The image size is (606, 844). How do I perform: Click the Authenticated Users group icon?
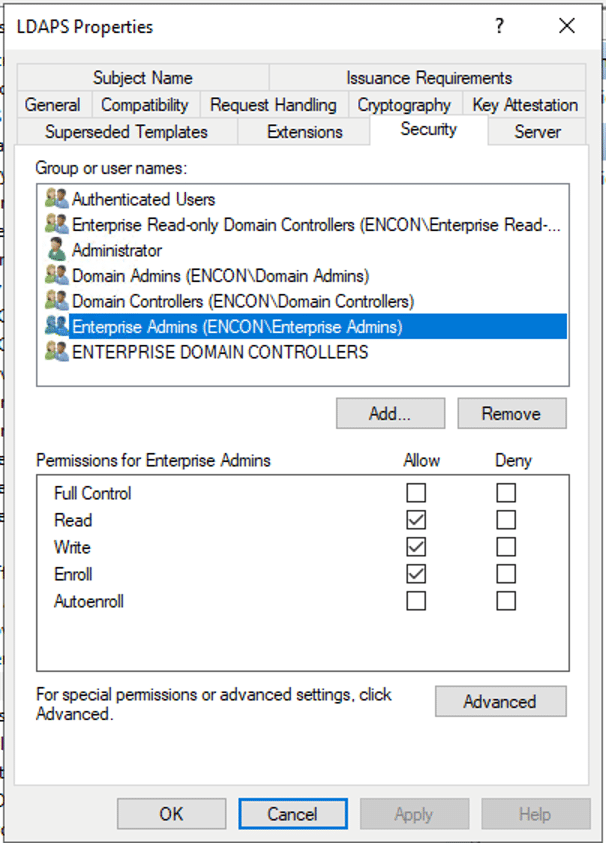57,199
